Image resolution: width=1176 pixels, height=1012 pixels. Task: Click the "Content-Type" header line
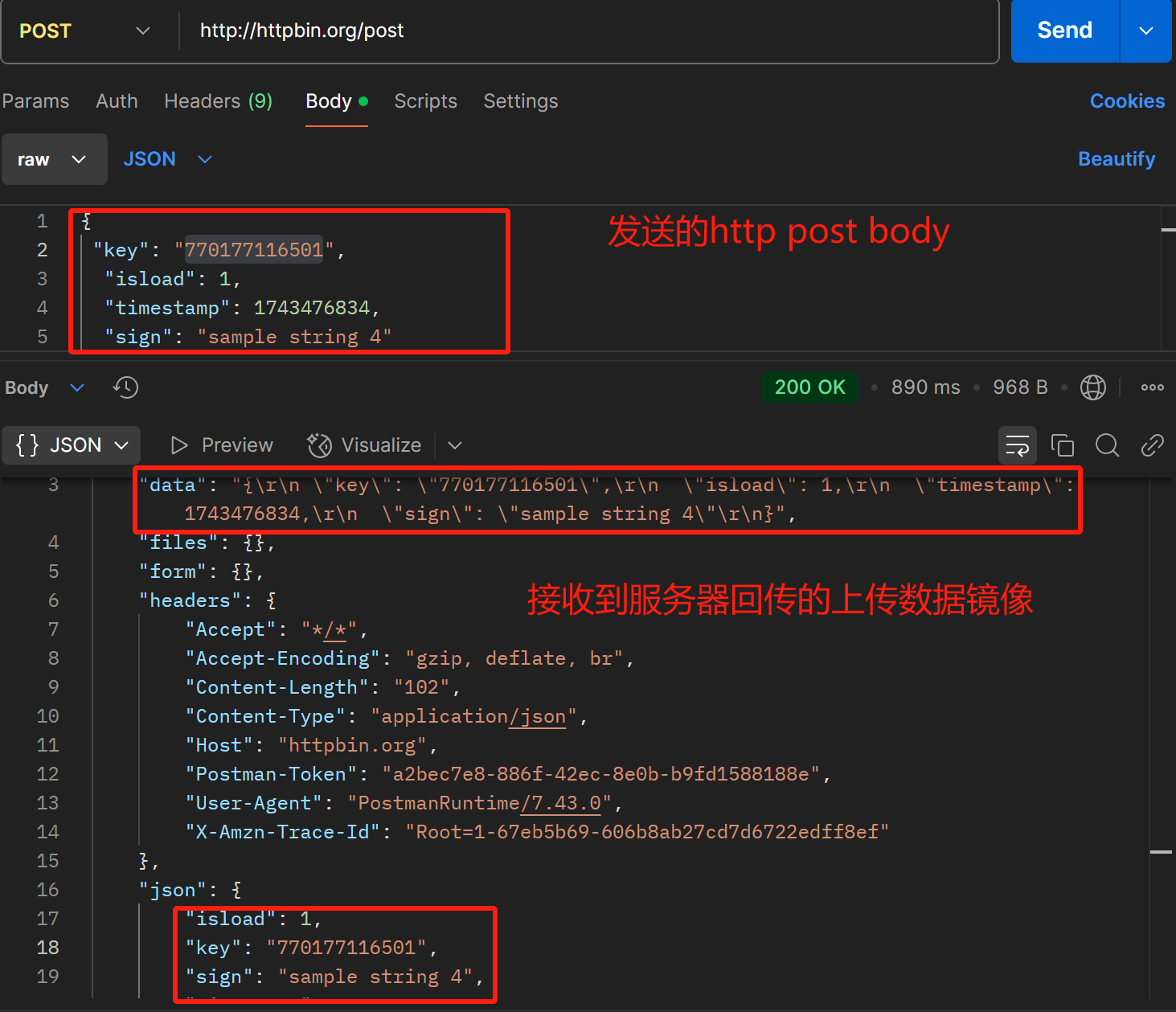[x=387, y=716]
